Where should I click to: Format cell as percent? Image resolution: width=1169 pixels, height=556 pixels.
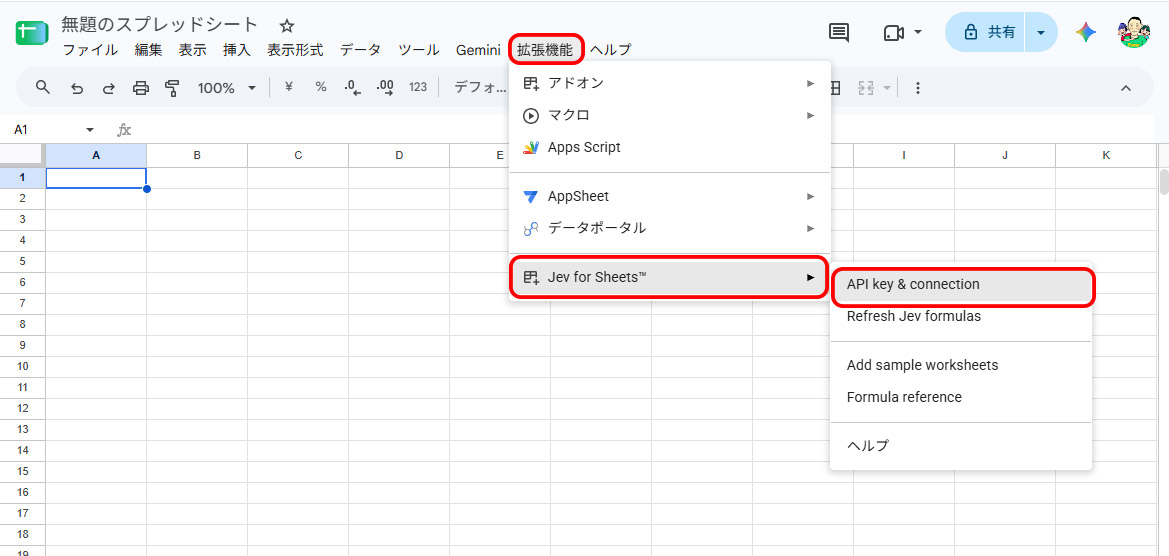click(321, 87)
